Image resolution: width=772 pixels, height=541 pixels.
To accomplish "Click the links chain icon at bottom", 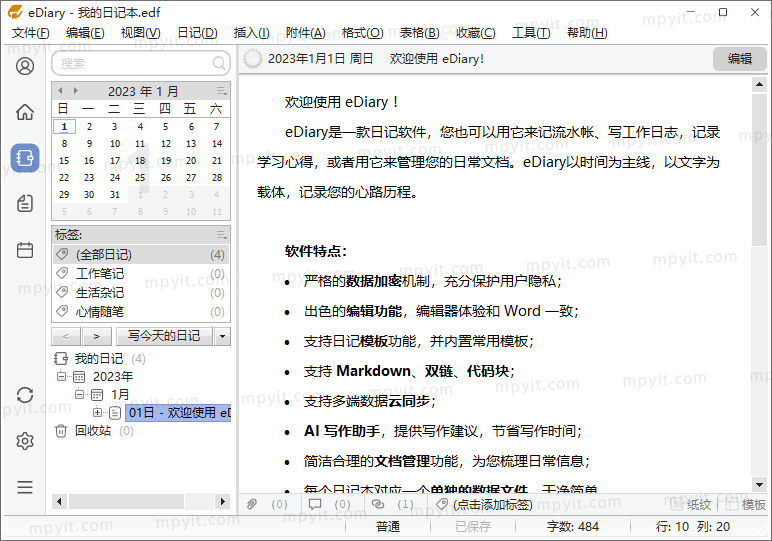I will pyautogui.click(x=378, y=504).
